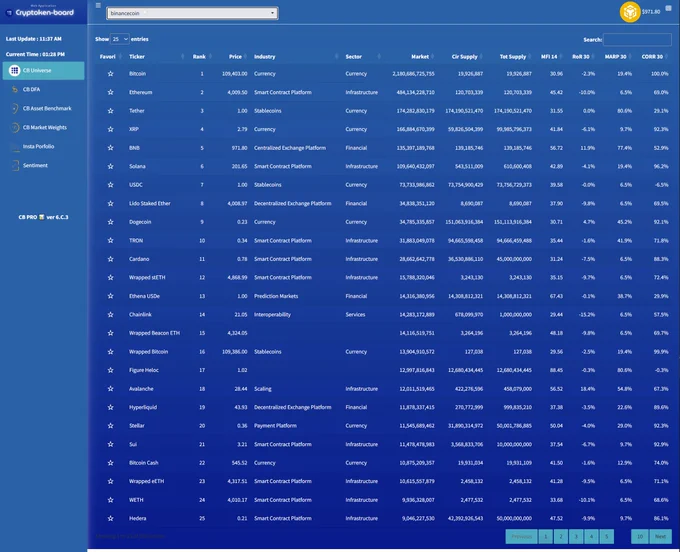Sort table by MFI 14 column
This screenshot has width=680, height=552.
tap(549, 57)
